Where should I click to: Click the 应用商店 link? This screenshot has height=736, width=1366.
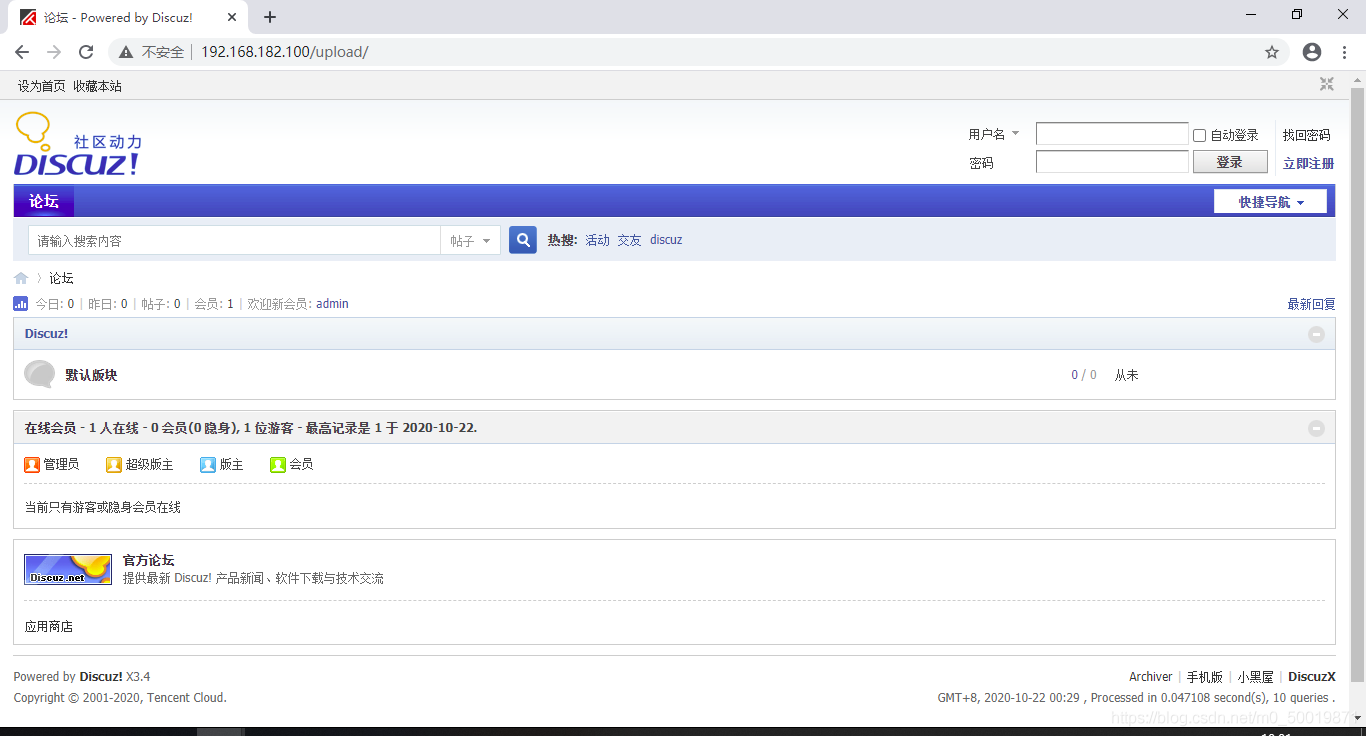[x=49, y=626]
